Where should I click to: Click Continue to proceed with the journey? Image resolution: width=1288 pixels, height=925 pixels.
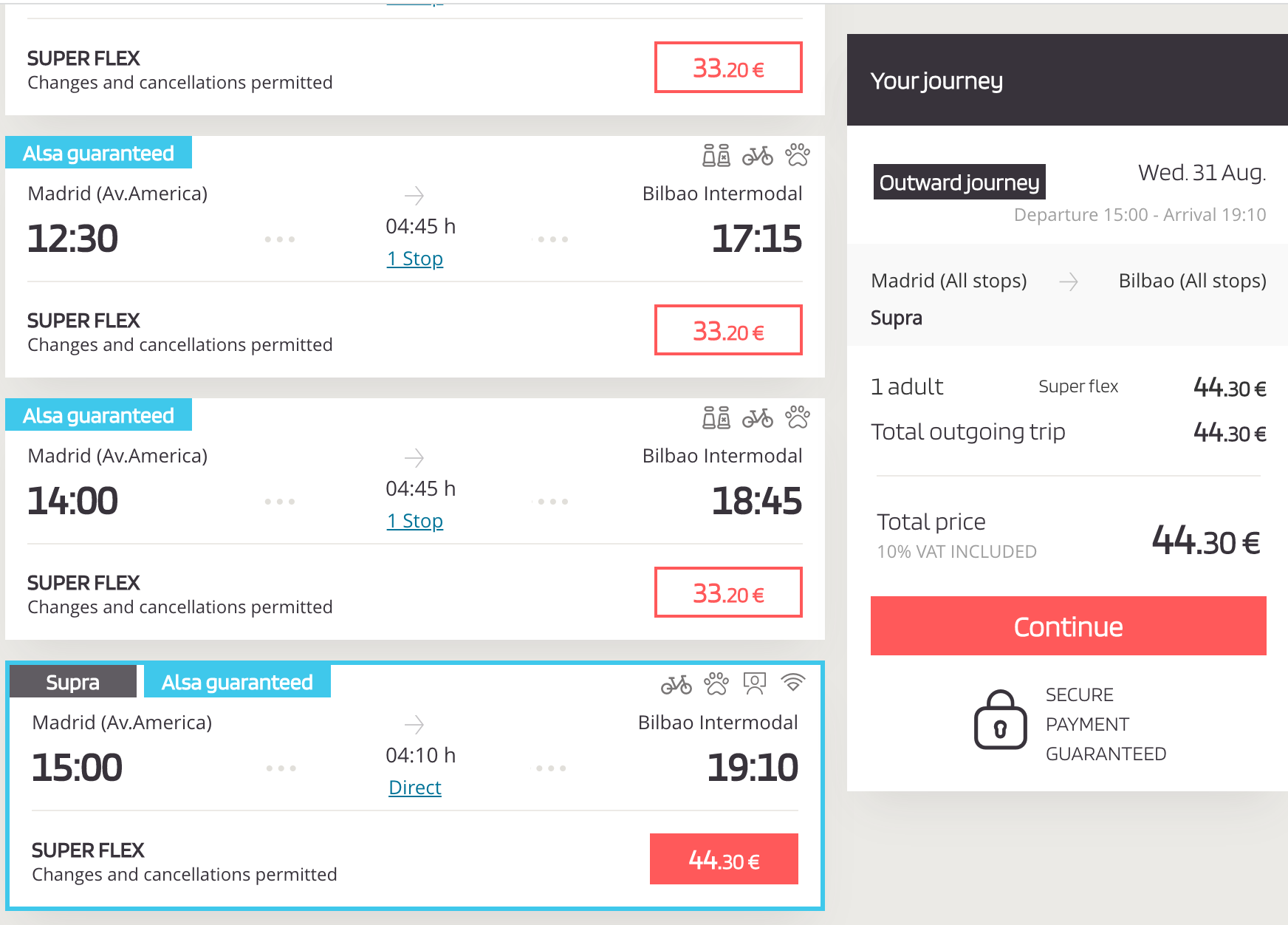pyautogui.click(x=1068, y=626)
